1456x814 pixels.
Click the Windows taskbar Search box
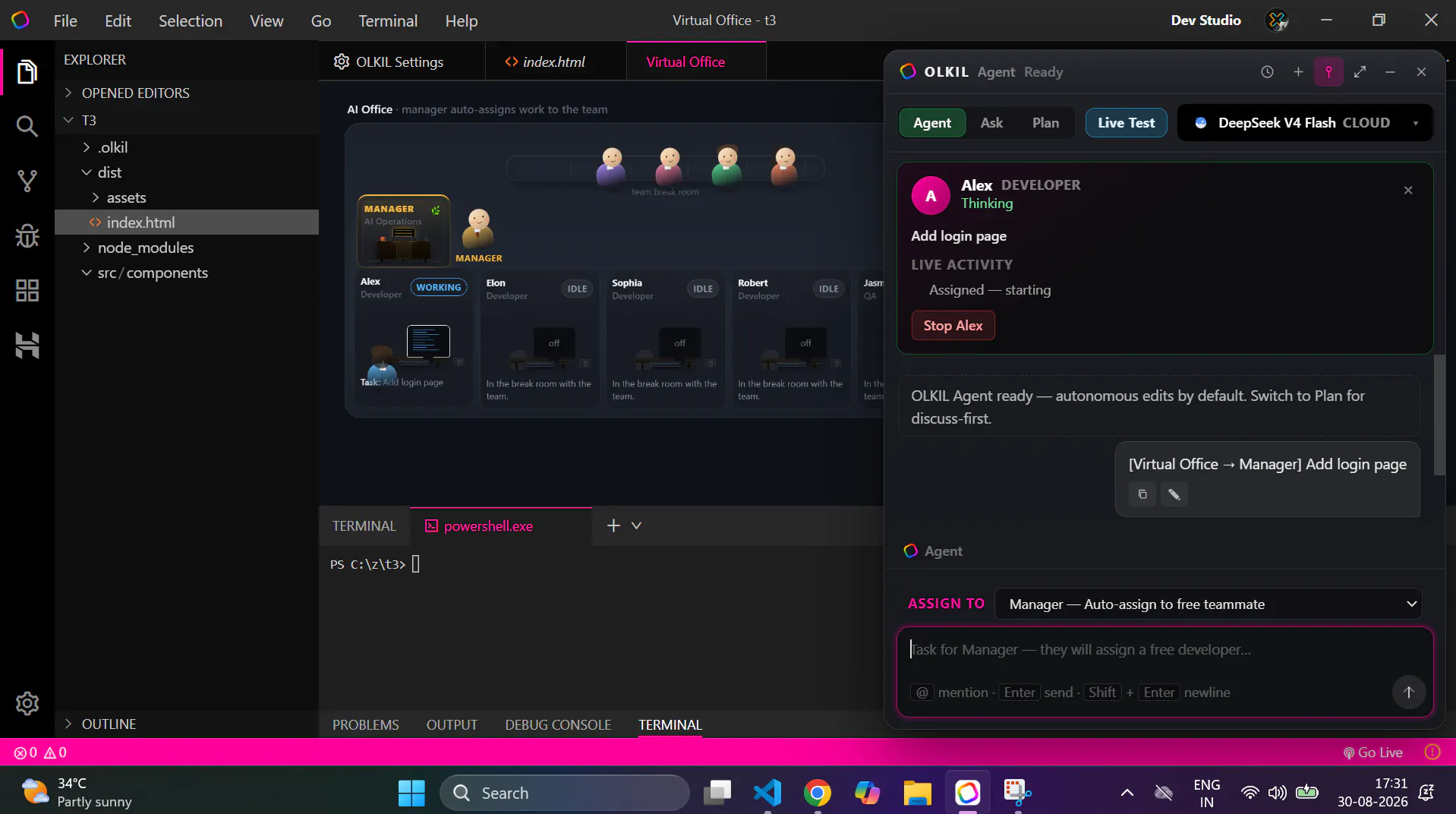[564, 793]
